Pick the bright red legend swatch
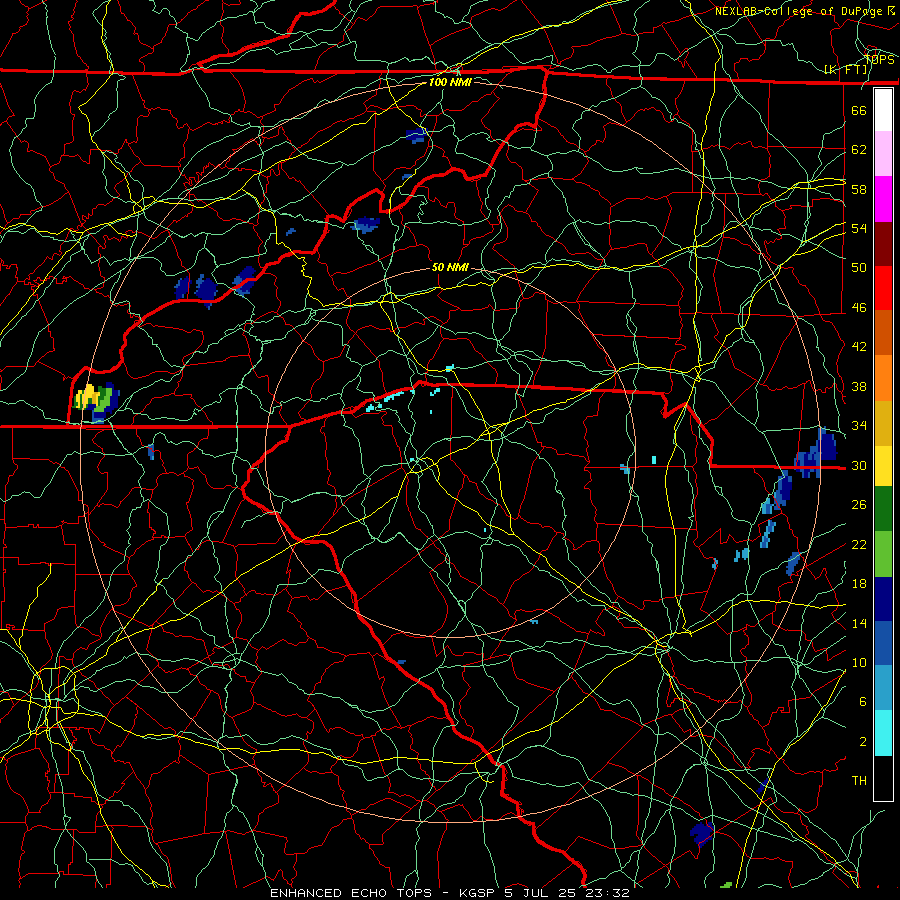 pyautogui.click(x=883, y=288)
